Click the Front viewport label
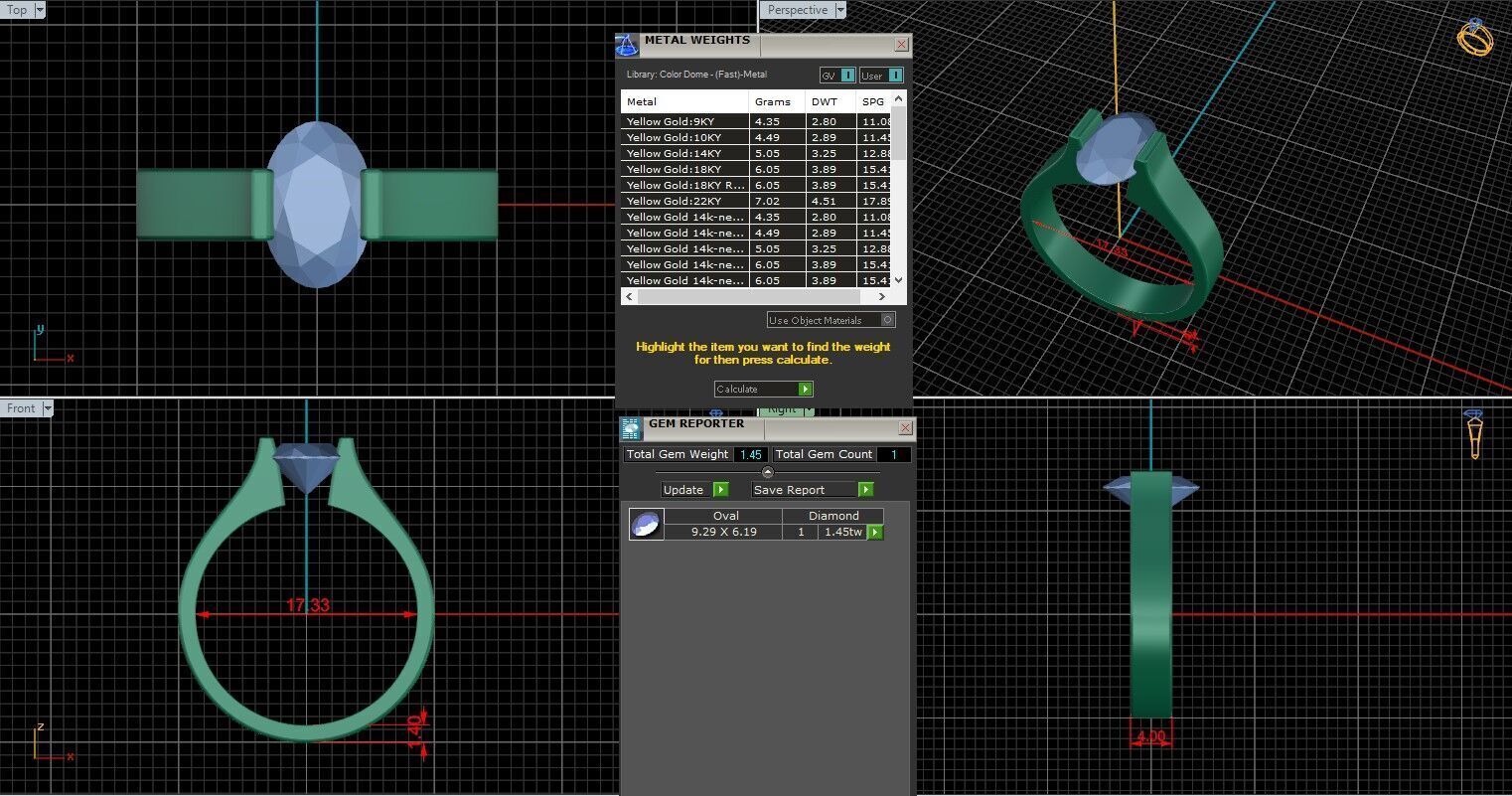Screen dimensions: 1512x796 coord(21,408)
